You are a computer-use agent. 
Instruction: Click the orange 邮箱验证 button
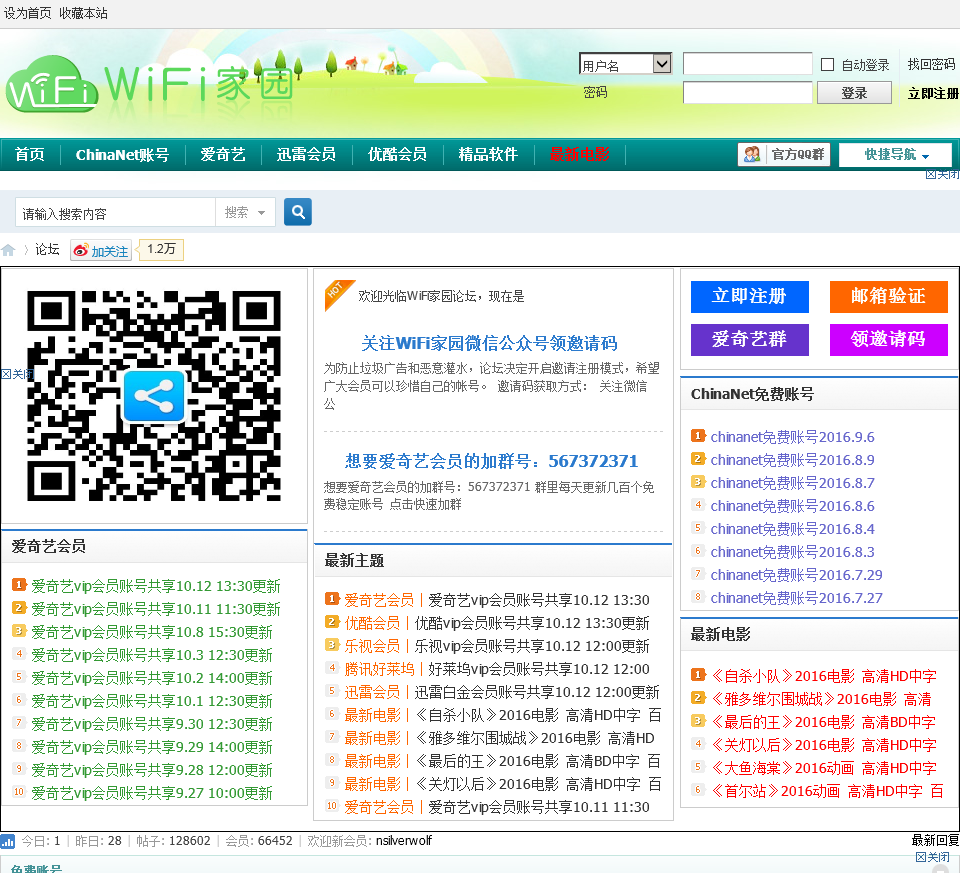click(x=888, y=296)
